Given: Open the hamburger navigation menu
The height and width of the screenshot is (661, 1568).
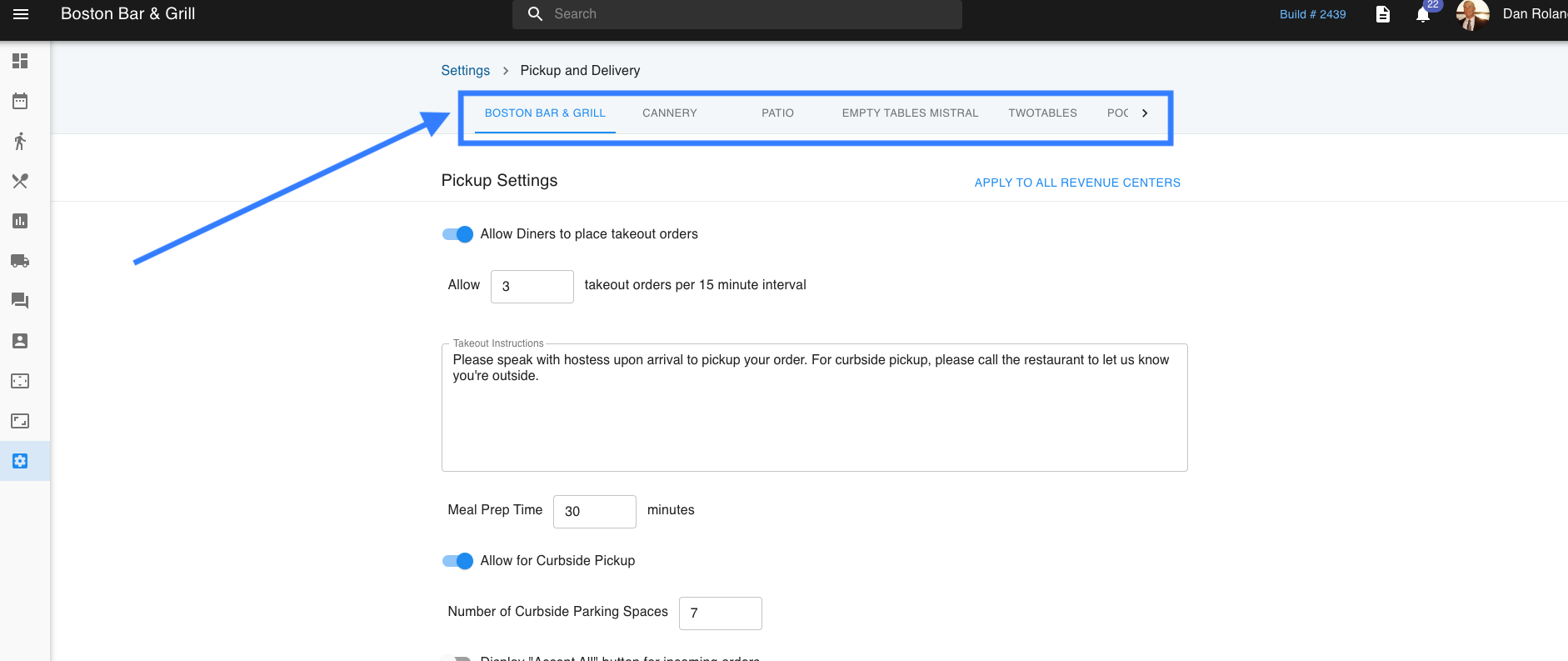Looking at the screenshot, I should coord(21,14).
